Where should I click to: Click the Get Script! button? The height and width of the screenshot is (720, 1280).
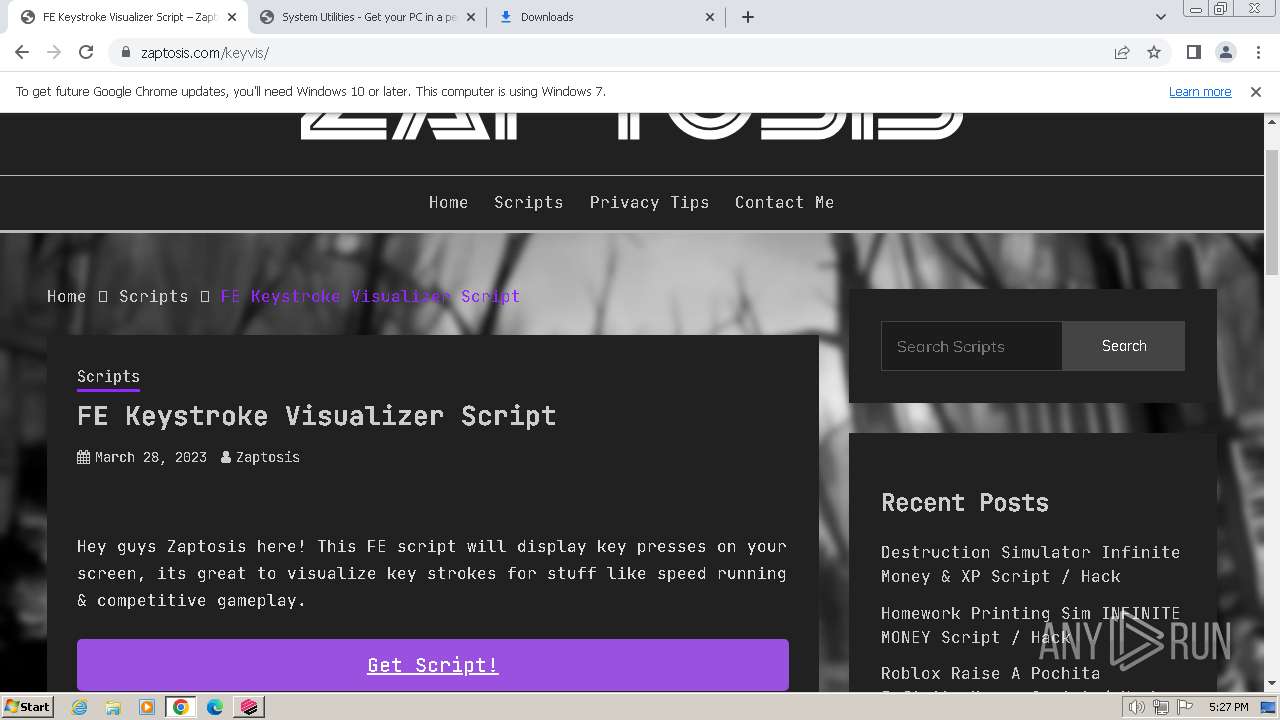coord(433,665)
